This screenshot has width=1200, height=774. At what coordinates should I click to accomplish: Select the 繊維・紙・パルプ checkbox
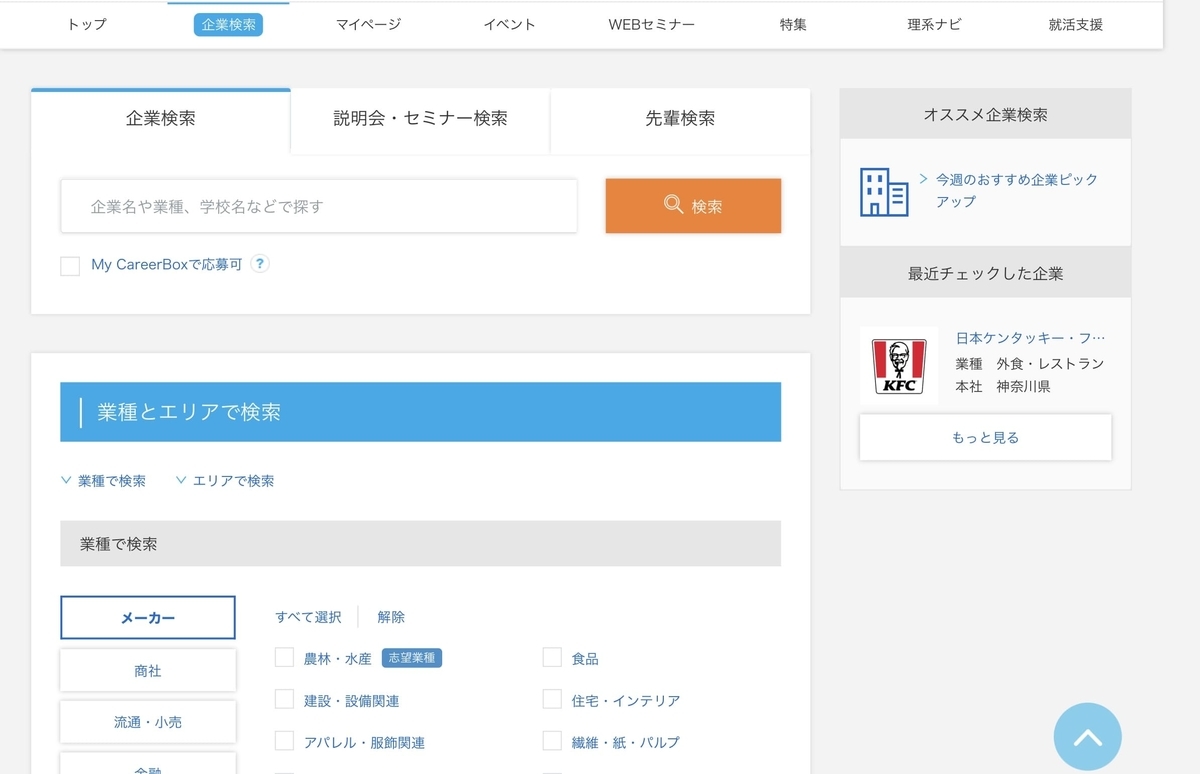click(x=552, y=741)
